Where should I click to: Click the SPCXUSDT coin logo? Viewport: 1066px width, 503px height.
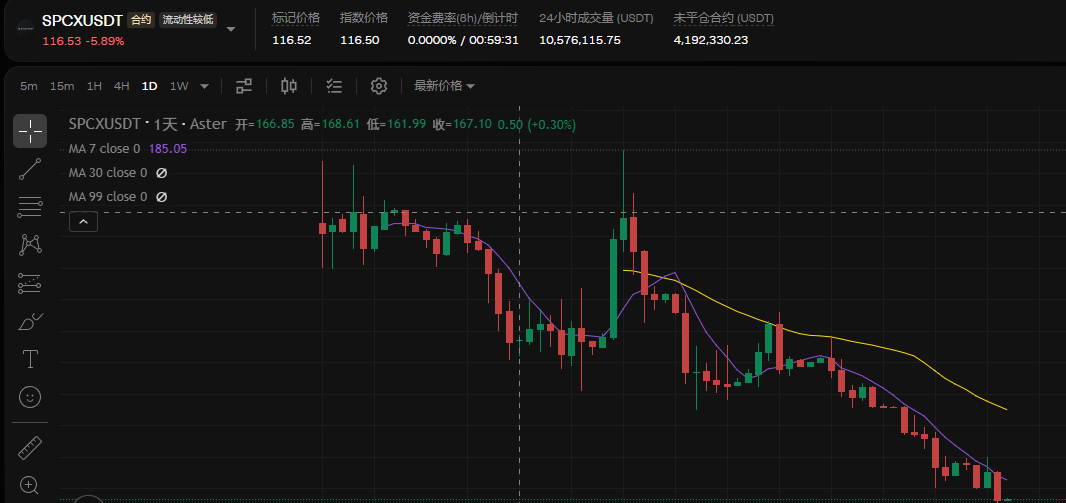[x=26, y=29]
